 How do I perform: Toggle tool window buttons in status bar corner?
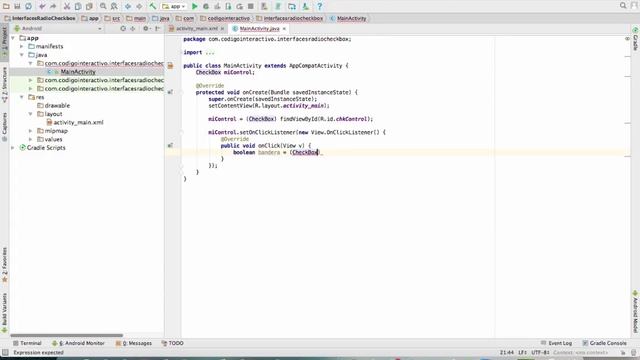[5, 353]
